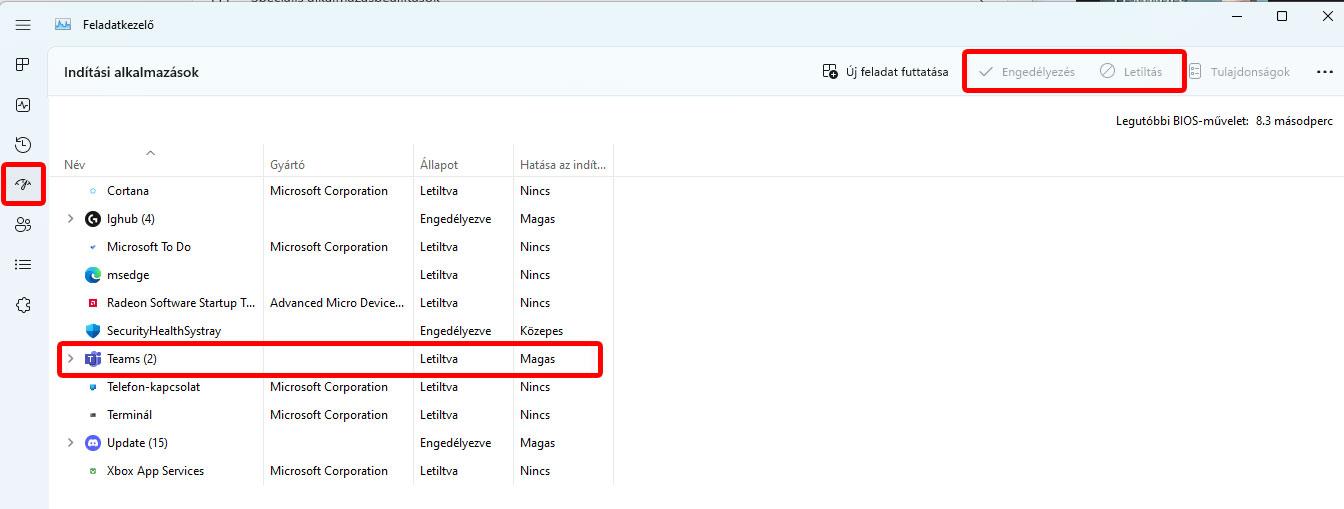1344x509 pixels.
Task: Open Tulajdonságok for selected item
Action: pyautogui.click(x=1239, y=72)
